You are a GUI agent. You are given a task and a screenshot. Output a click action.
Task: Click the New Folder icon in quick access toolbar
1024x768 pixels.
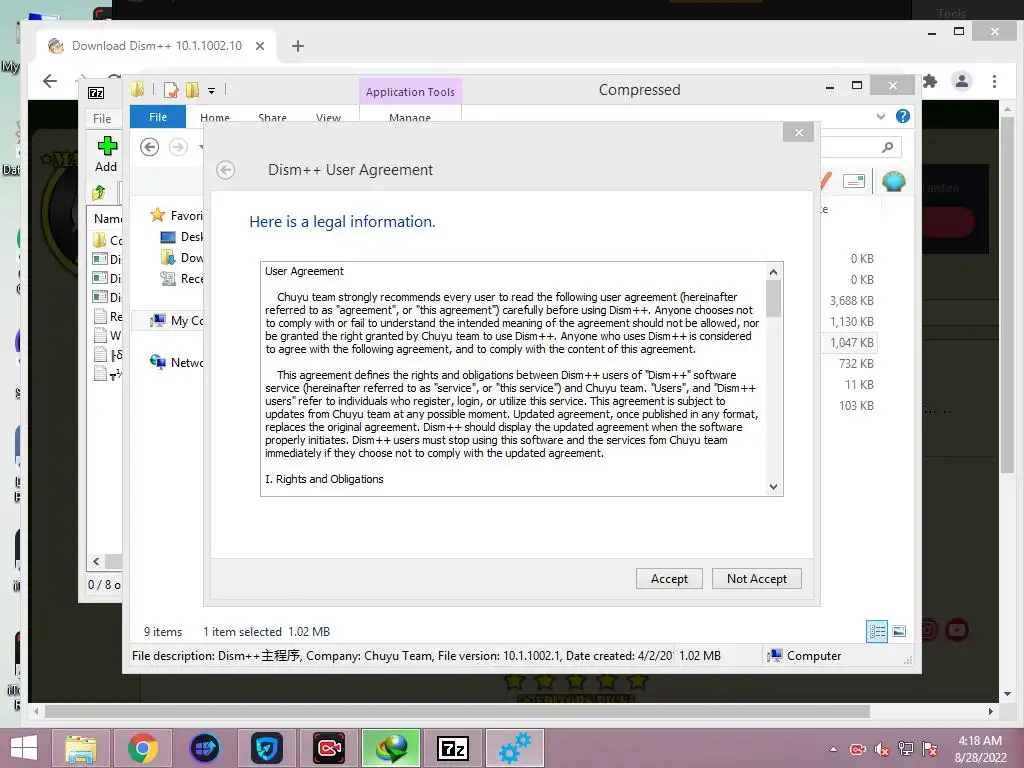click(193, 89)
